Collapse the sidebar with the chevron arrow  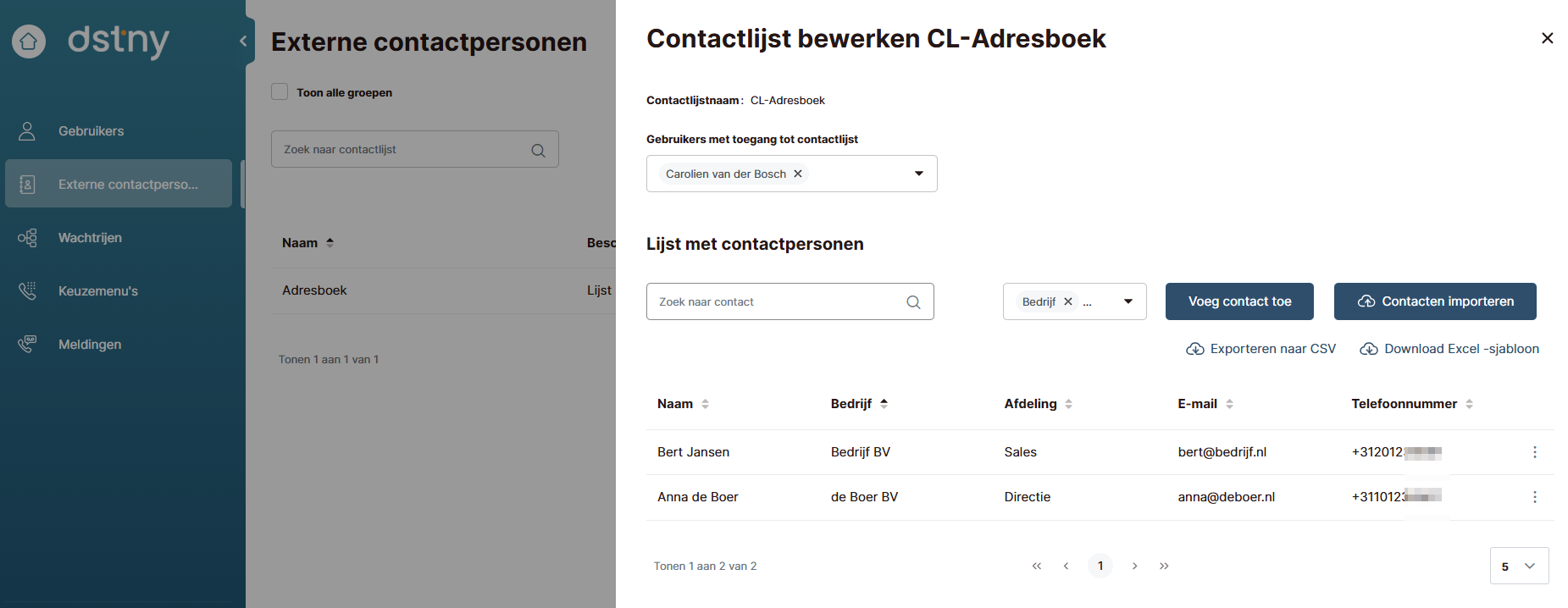243,41
